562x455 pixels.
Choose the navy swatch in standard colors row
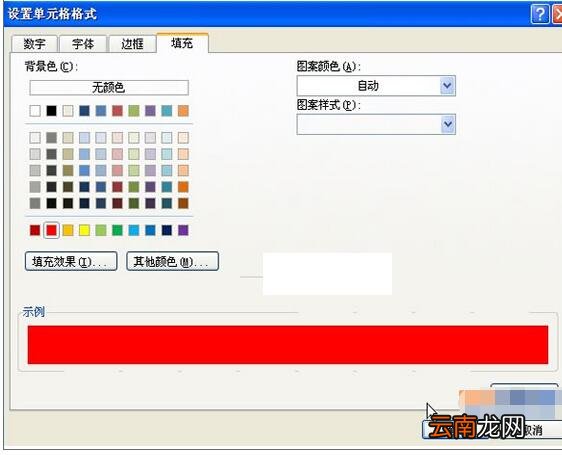coord(167,230)
